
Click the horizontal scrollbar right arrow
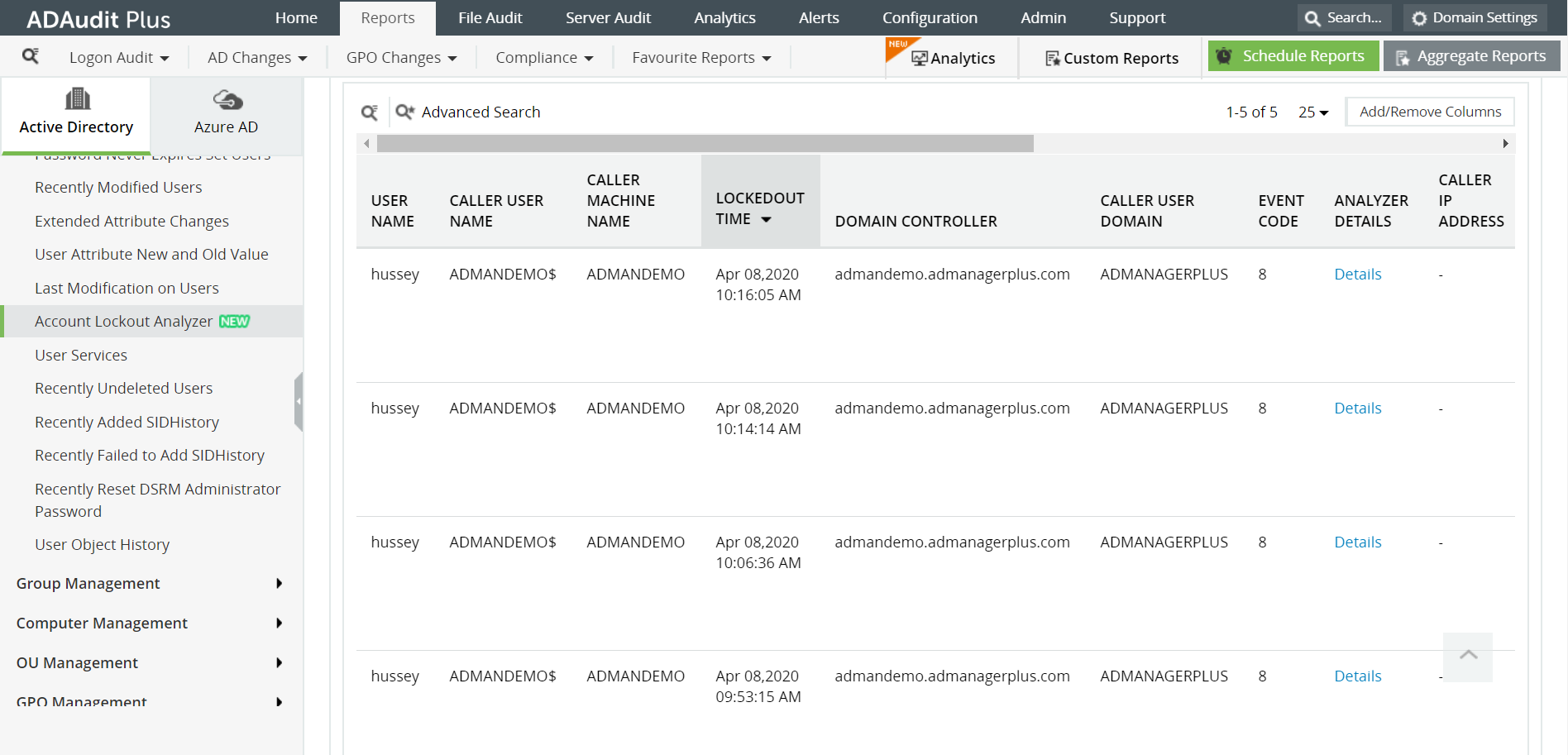1505,143
